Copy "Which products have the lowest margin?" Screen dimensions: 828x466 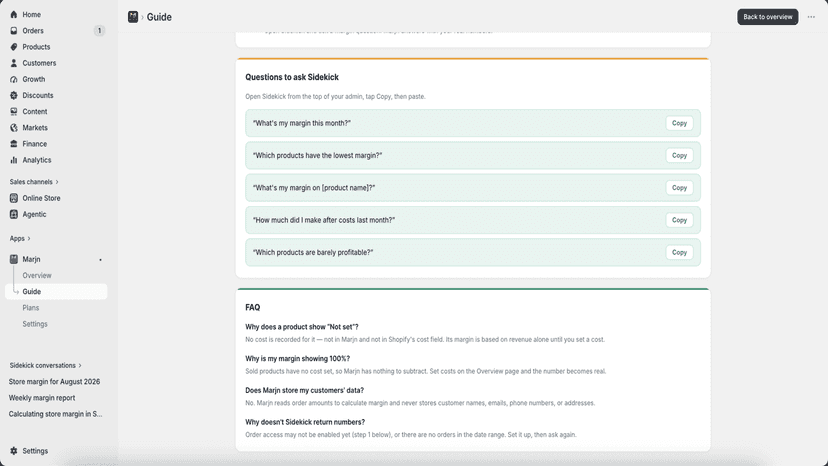(679, 155)
